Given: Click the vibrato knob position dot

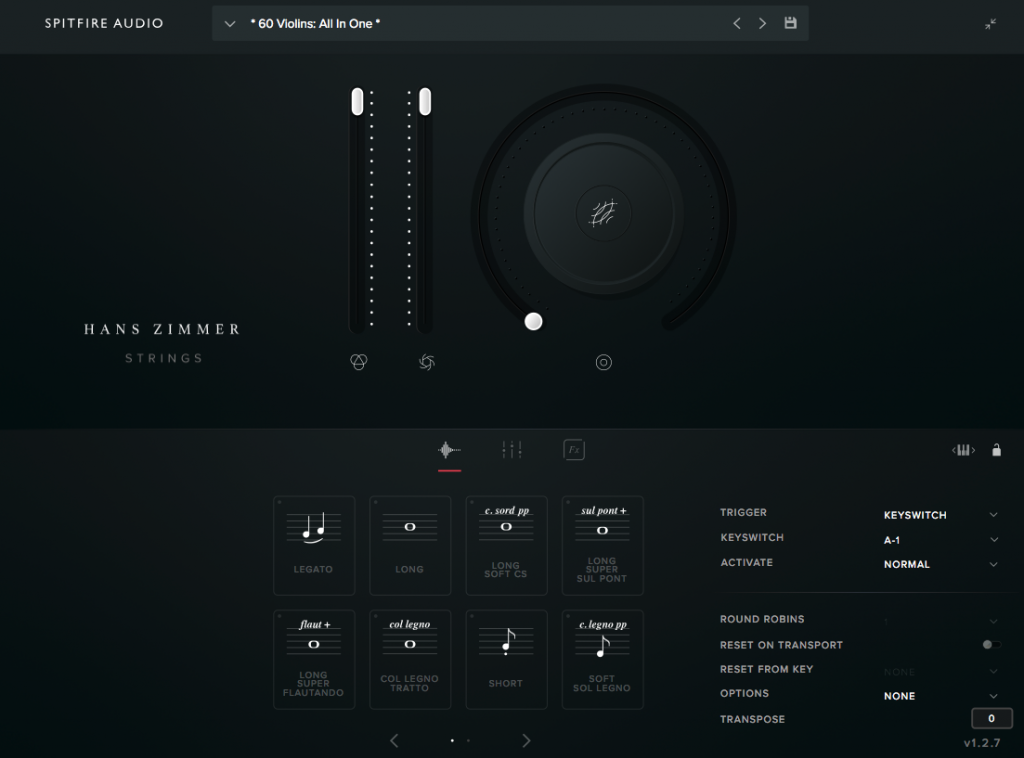Looking at the screenshot, I should coord(533,321).
